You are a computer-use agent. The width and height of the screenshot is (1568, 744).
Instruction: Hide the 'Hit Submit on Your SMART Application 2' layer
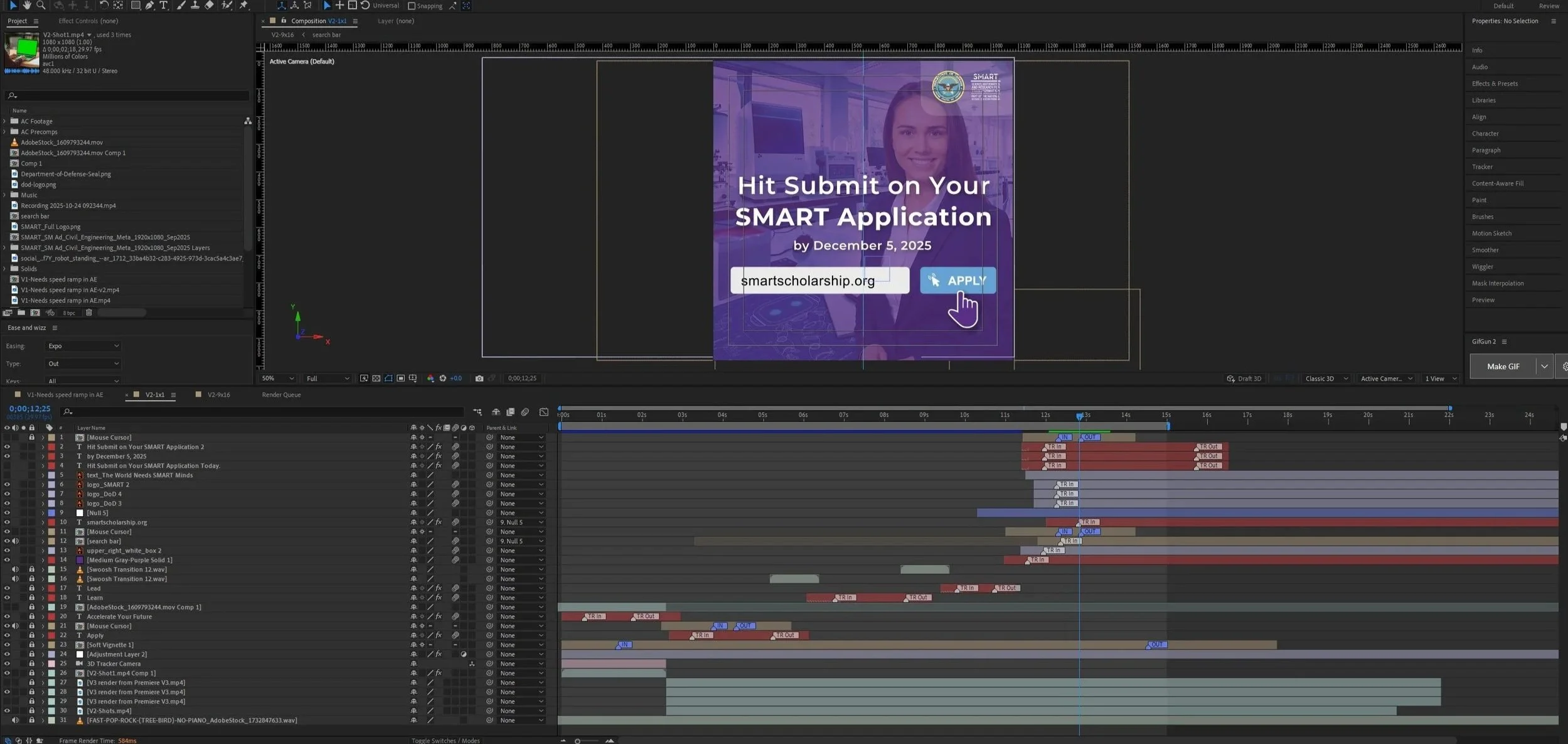click(7, 447)
